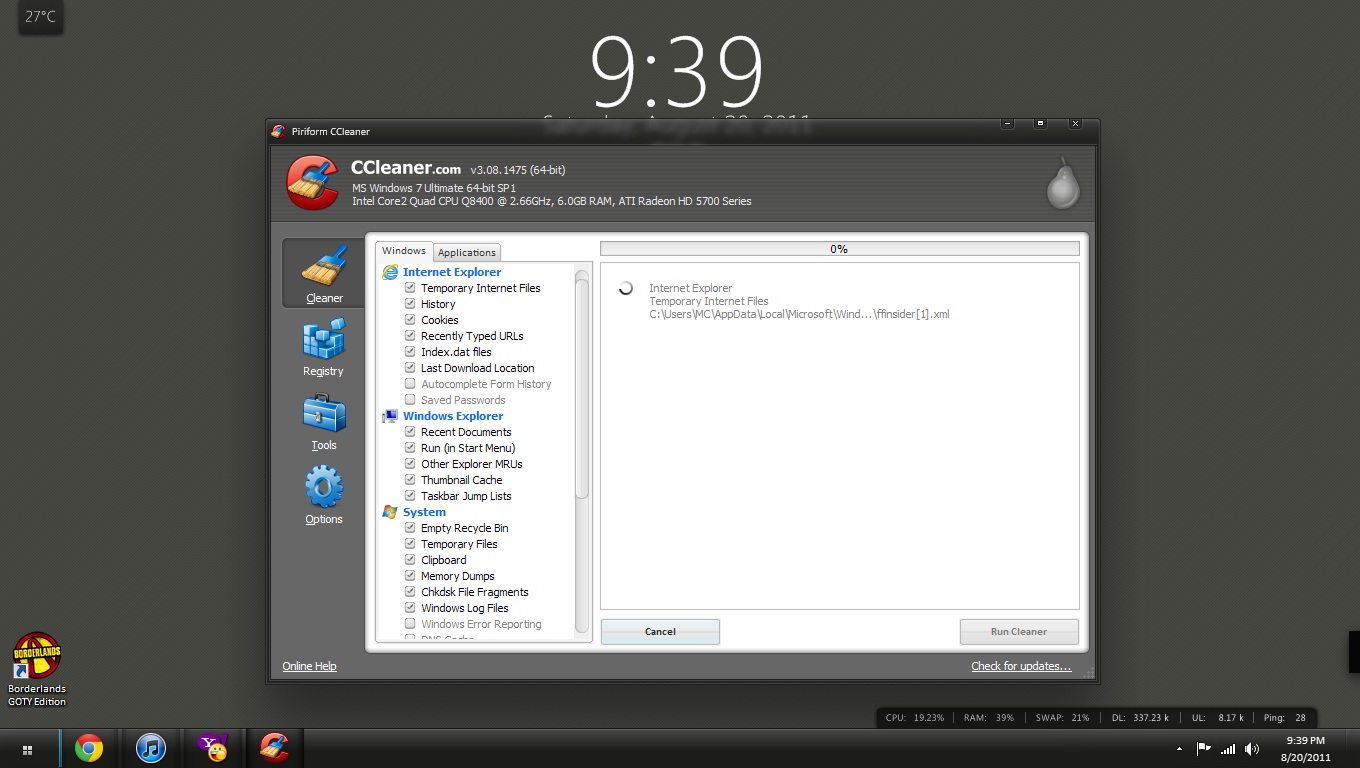The height and width of the screenshot is (768, 1360).
Task: Click the Run Cleaner button
Action: point(1019,632)
